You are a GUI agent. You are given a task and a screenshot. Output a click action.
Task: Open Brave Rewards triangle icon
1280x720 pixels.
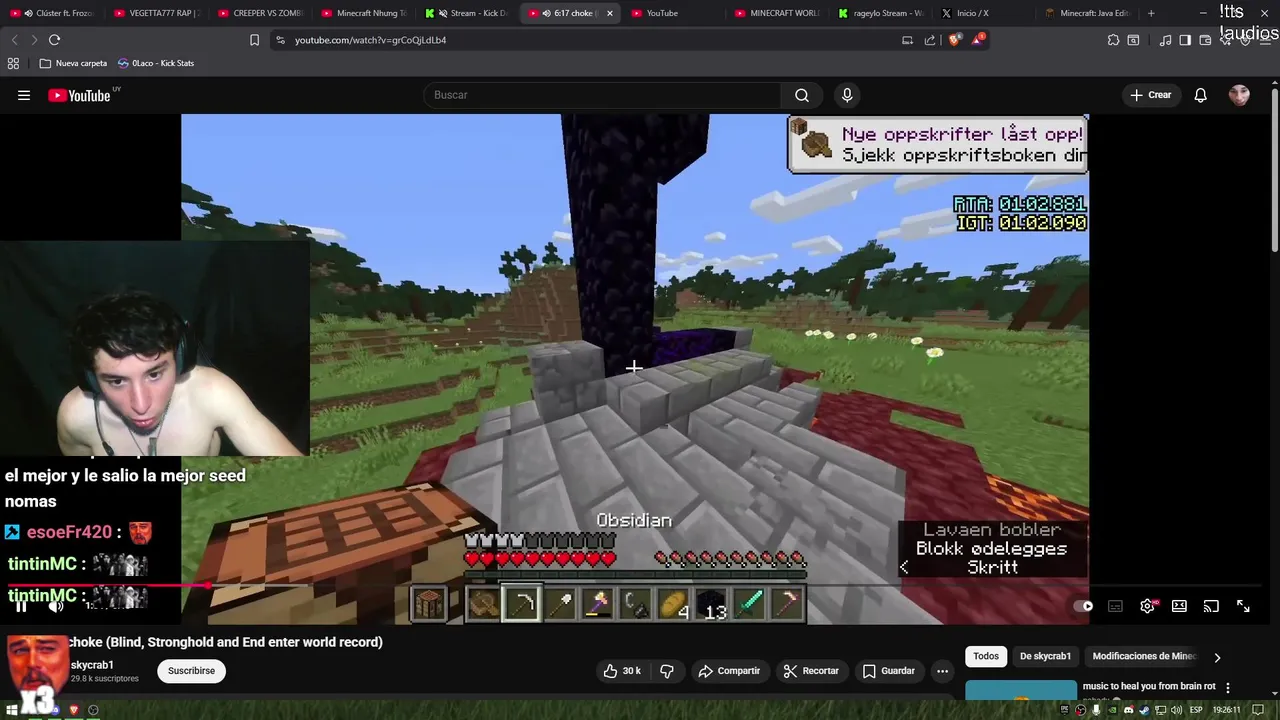click(x=979, y=40)
